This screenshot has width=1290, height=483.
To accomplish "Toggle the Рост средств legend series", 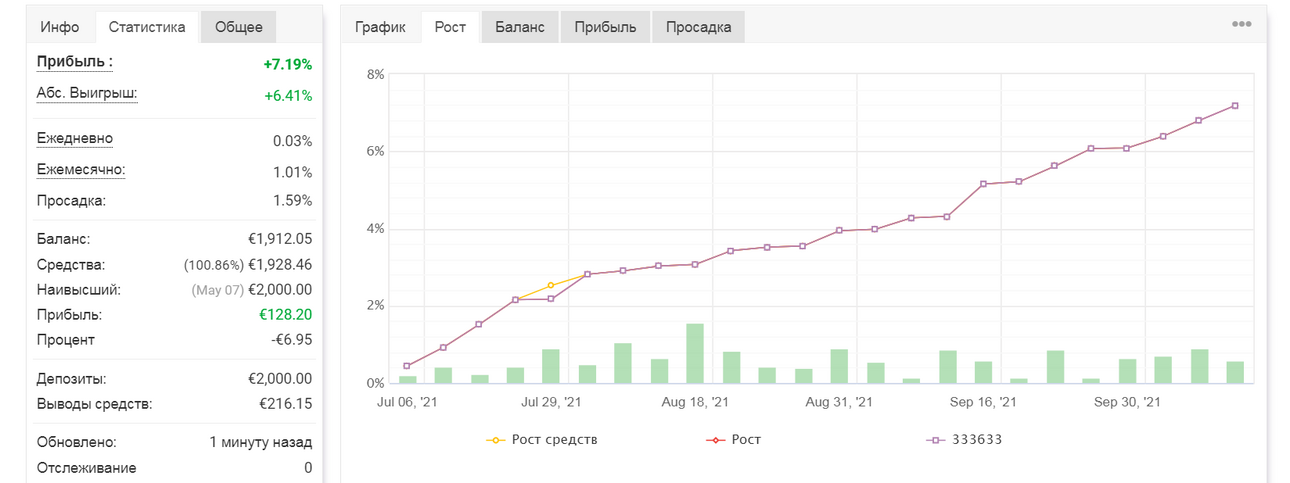I will point(541,439).
